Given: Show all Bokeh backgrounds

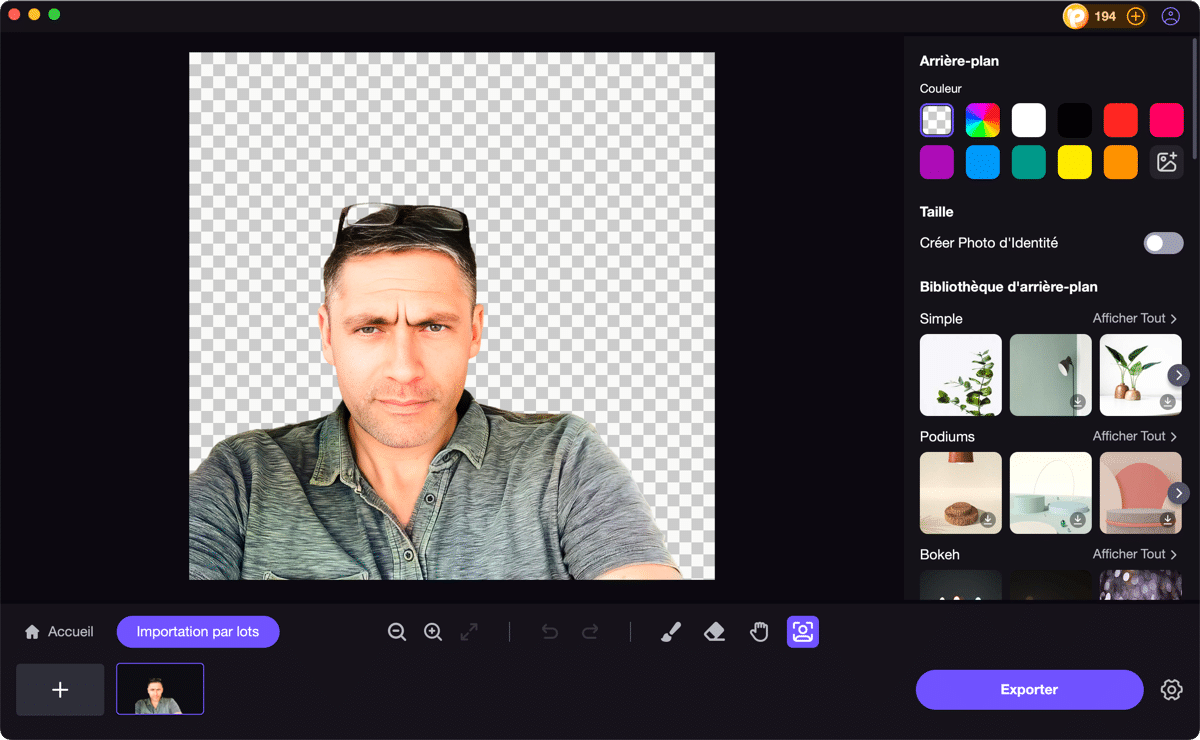Looking at the screenshot, I should pyautogui.click(x=1134, y=554).
